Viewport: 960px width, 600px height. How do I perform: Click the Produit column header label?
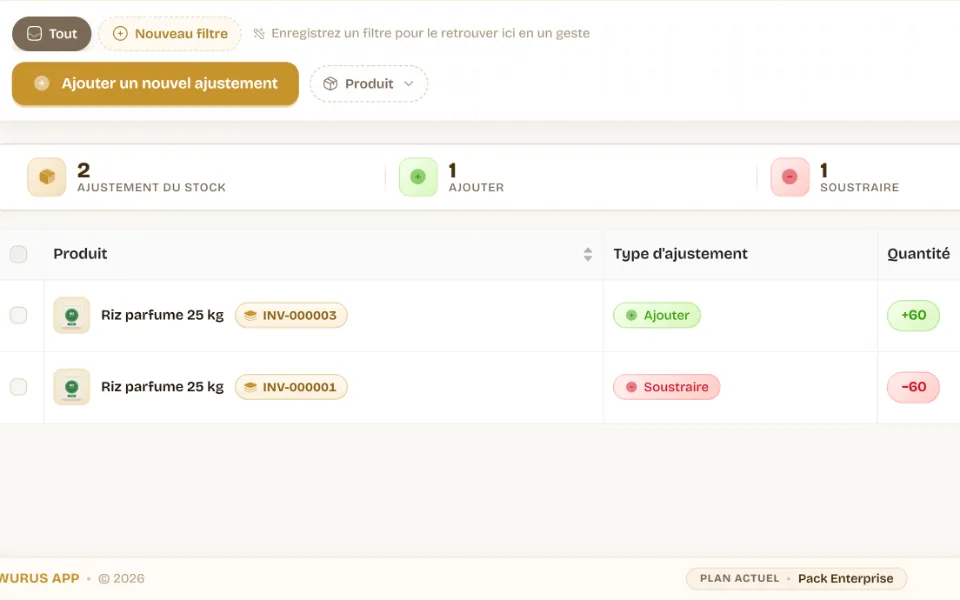[80, 254]
